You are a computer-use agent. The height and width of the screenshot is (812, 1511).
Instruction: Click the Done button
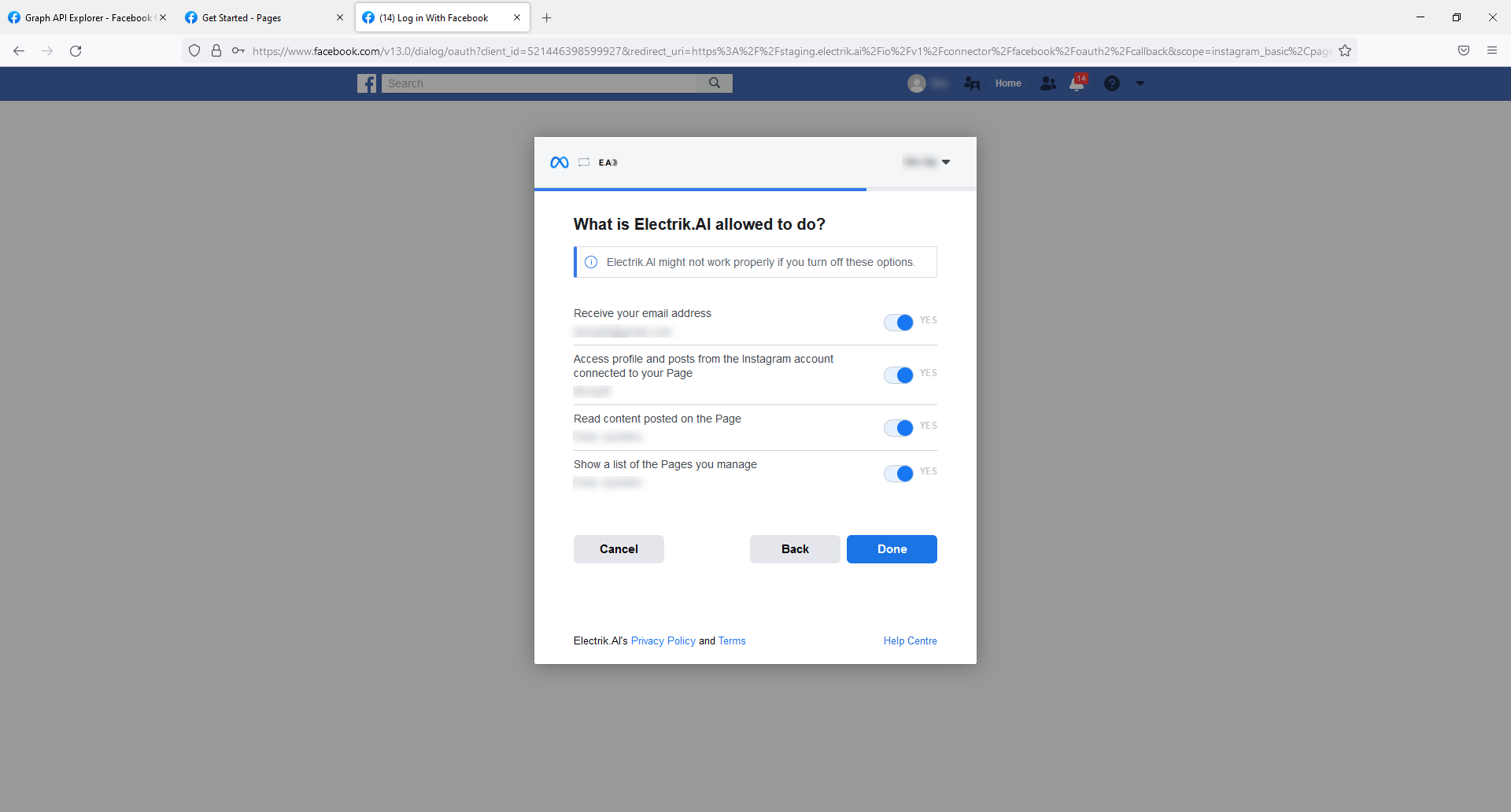point(892,548)
